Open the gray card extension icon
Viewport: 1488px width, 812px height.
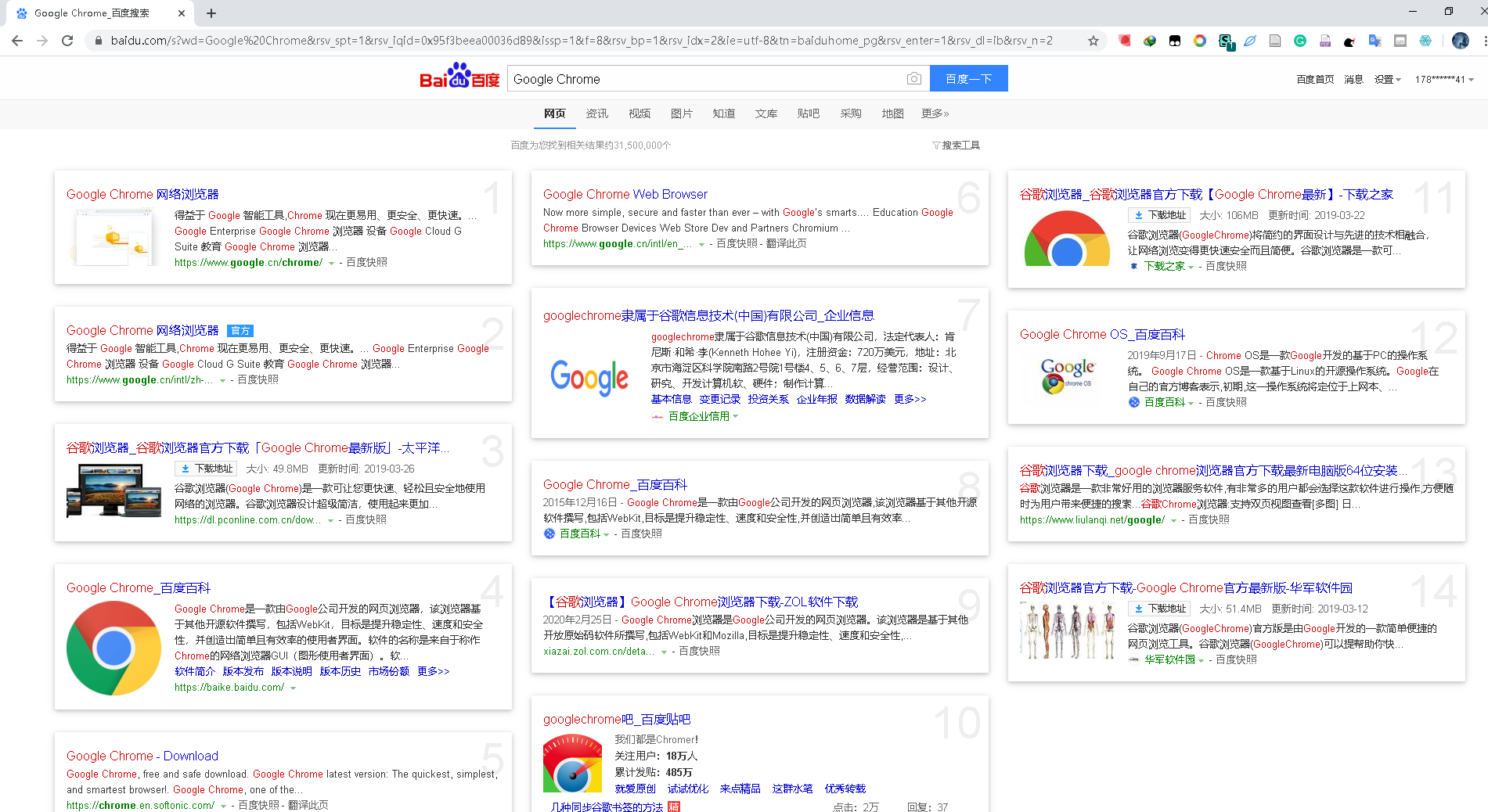coord(1400,41)
